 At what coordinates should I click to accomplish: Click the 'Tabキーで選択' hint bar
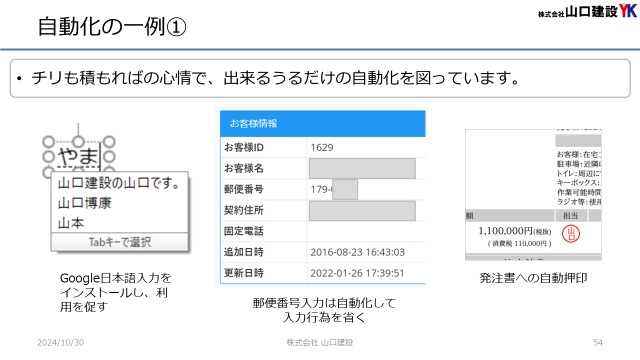120,242
